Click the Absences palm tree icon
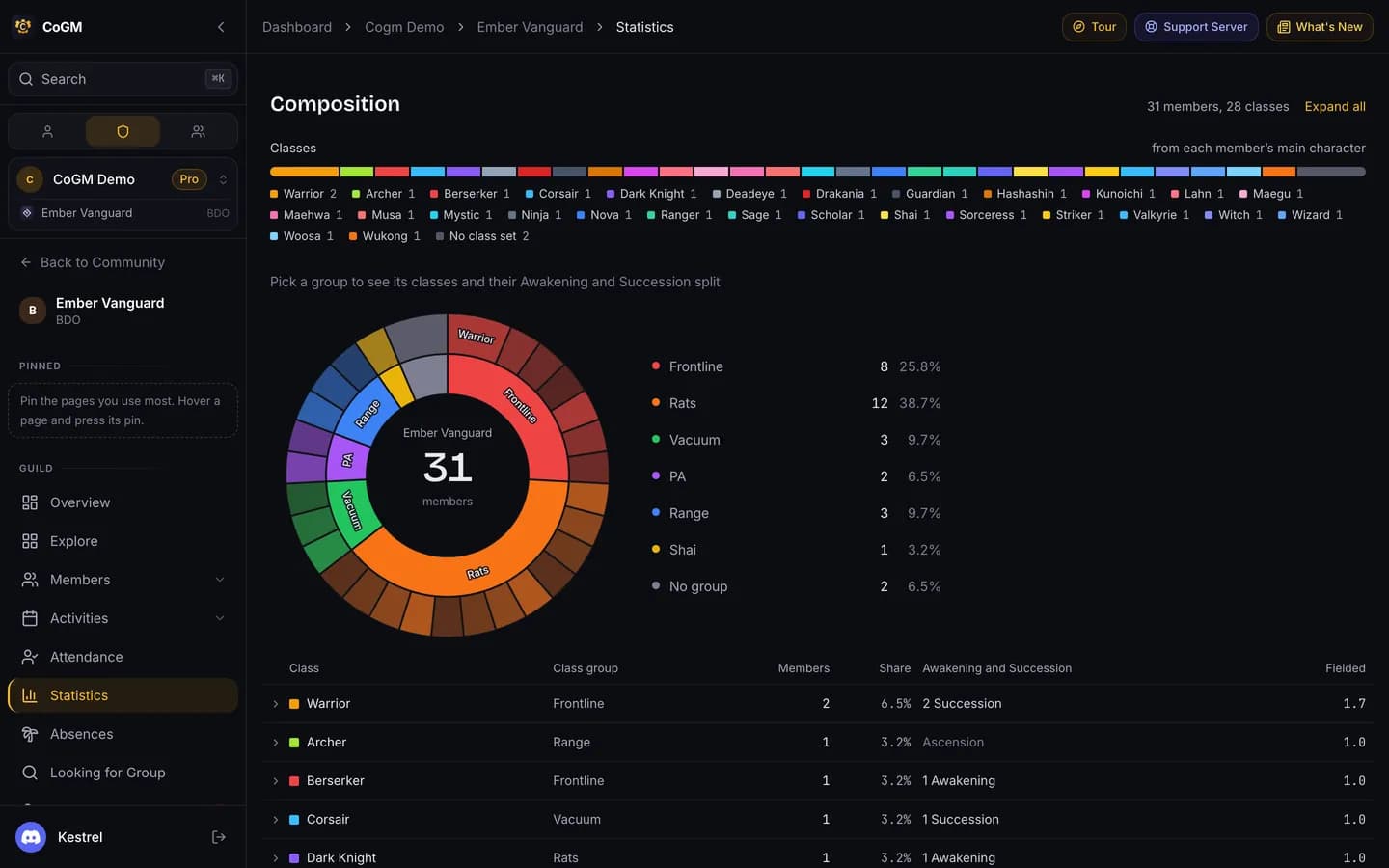 [x=30, y=734]
